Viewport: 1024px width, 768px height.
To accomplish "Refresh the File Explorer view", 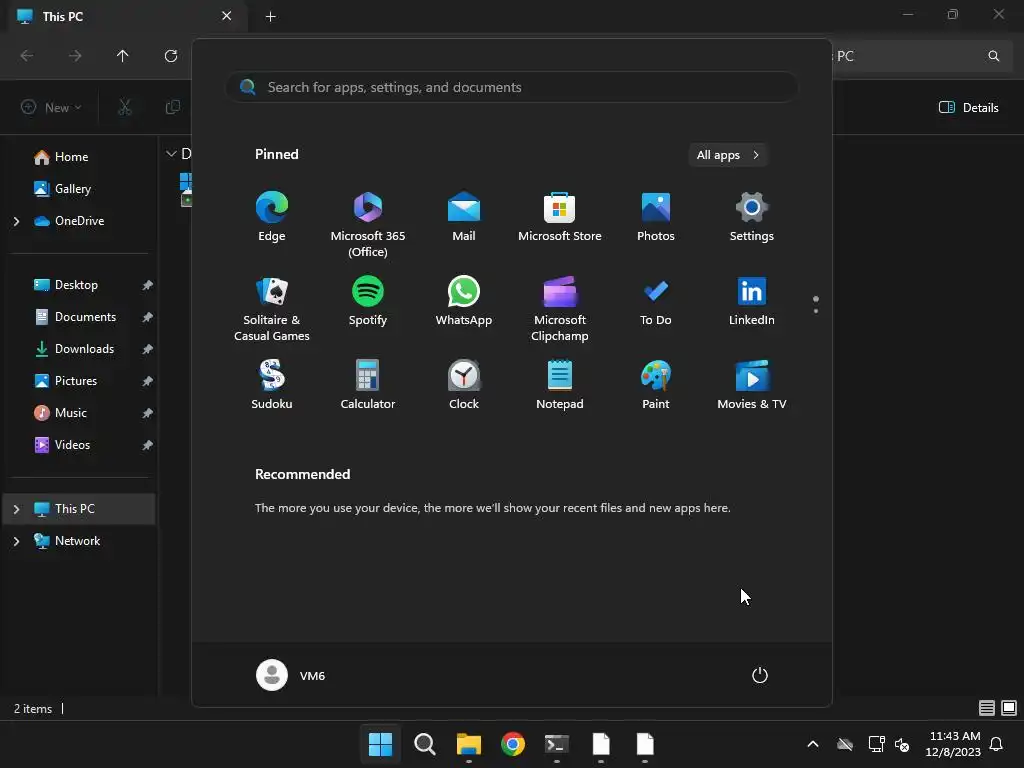I will pos(170,56).
